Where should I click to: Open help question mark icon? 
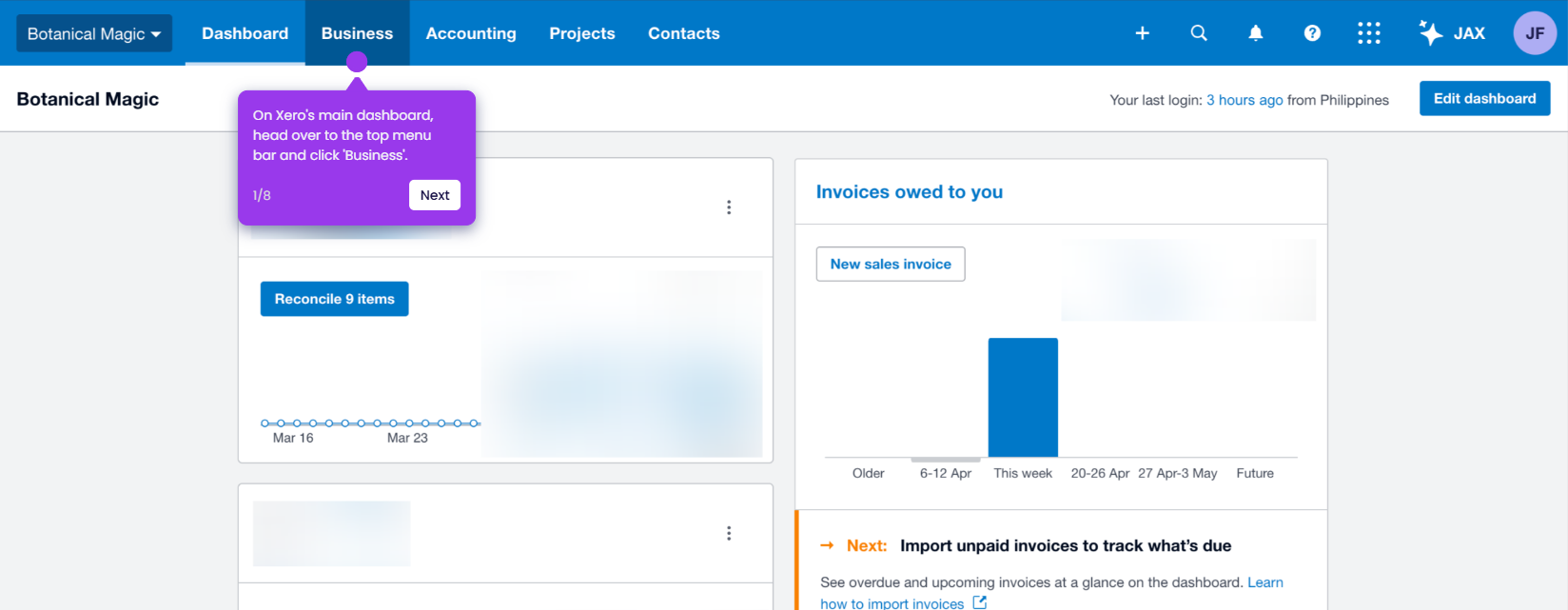[x=1312, y=33]
